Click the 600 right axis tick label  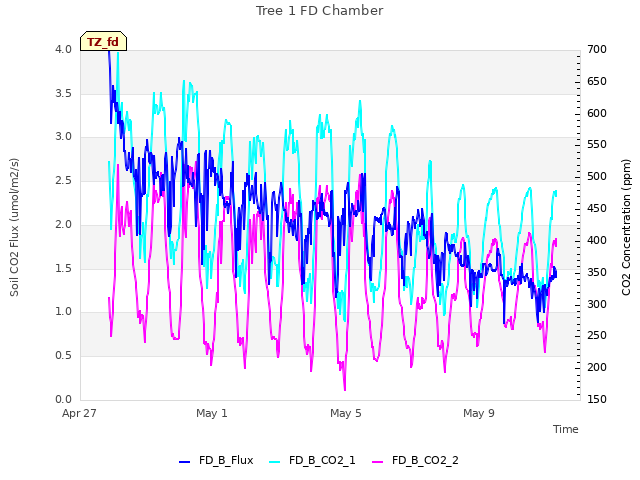coord(597,113)
